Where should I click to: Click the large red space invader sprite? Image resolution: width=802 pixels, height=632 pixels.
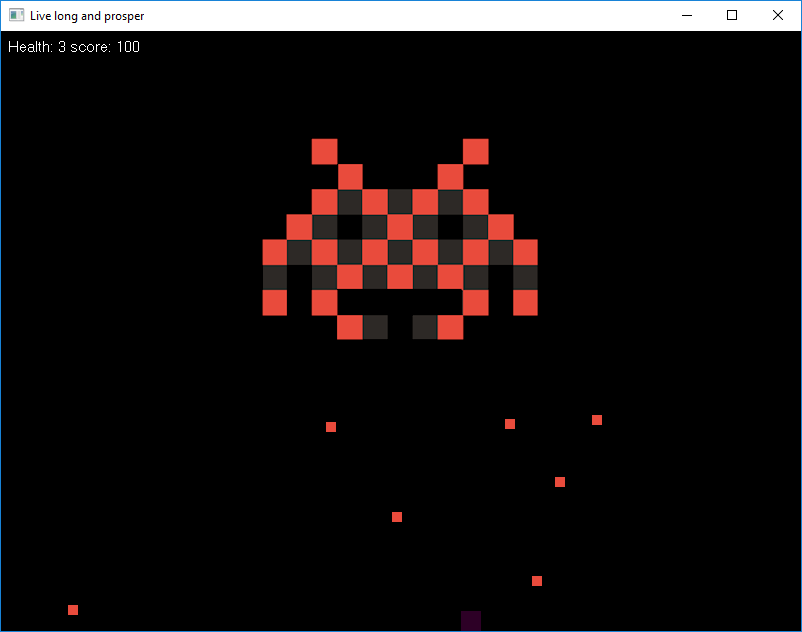pos(400,239)
